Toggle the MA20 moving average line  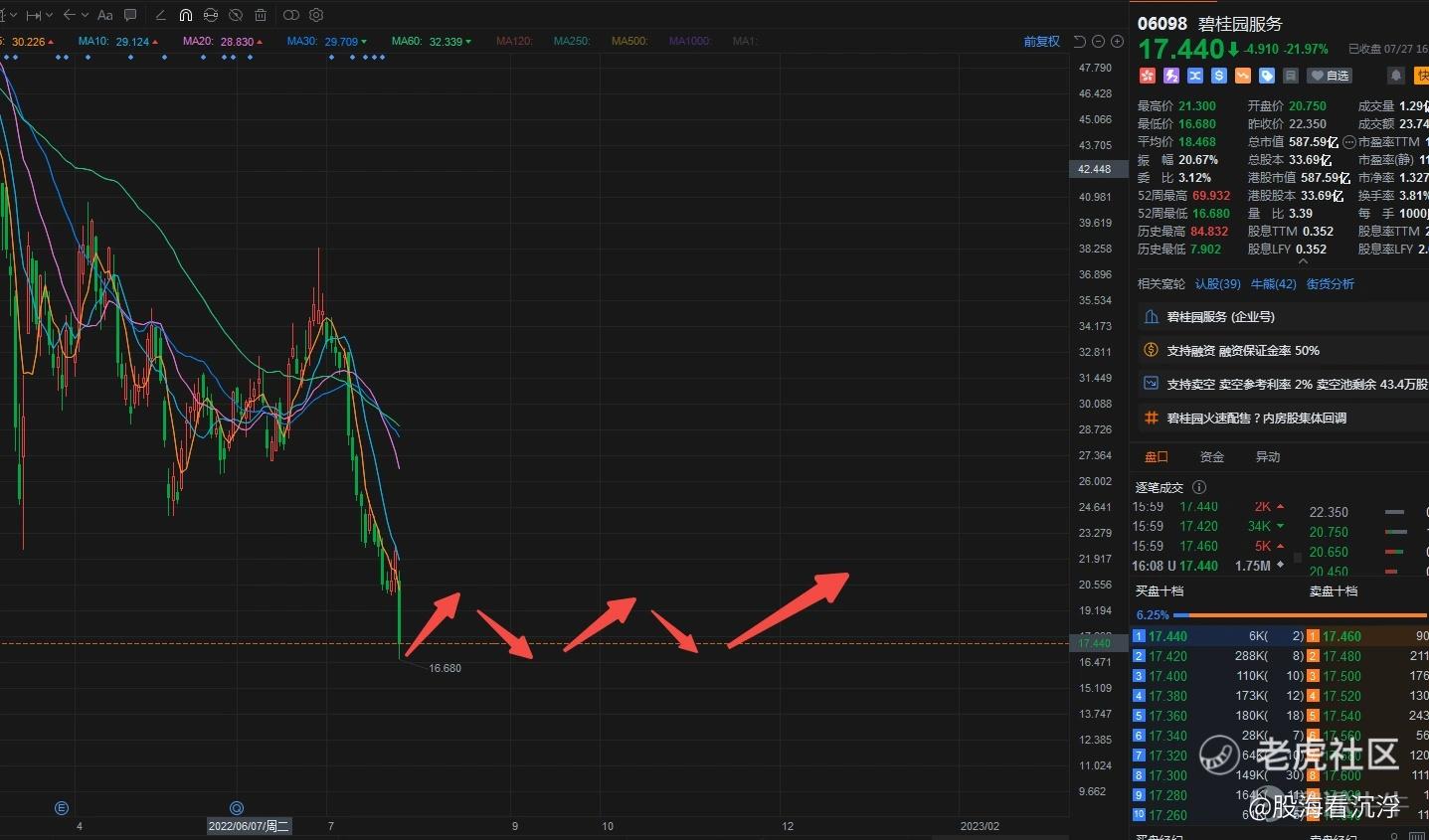(223, 42)
